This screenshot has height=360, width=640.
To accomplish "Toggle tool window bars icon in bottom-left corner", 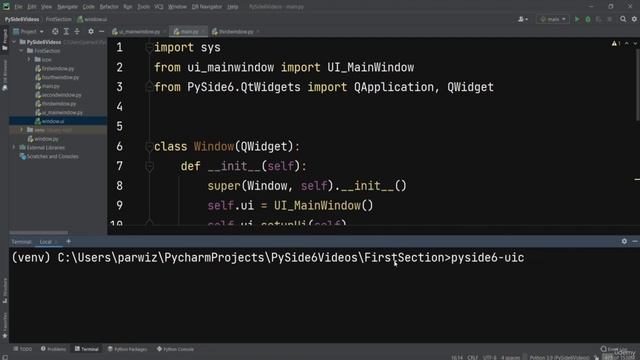I will (x=5, y=357).
